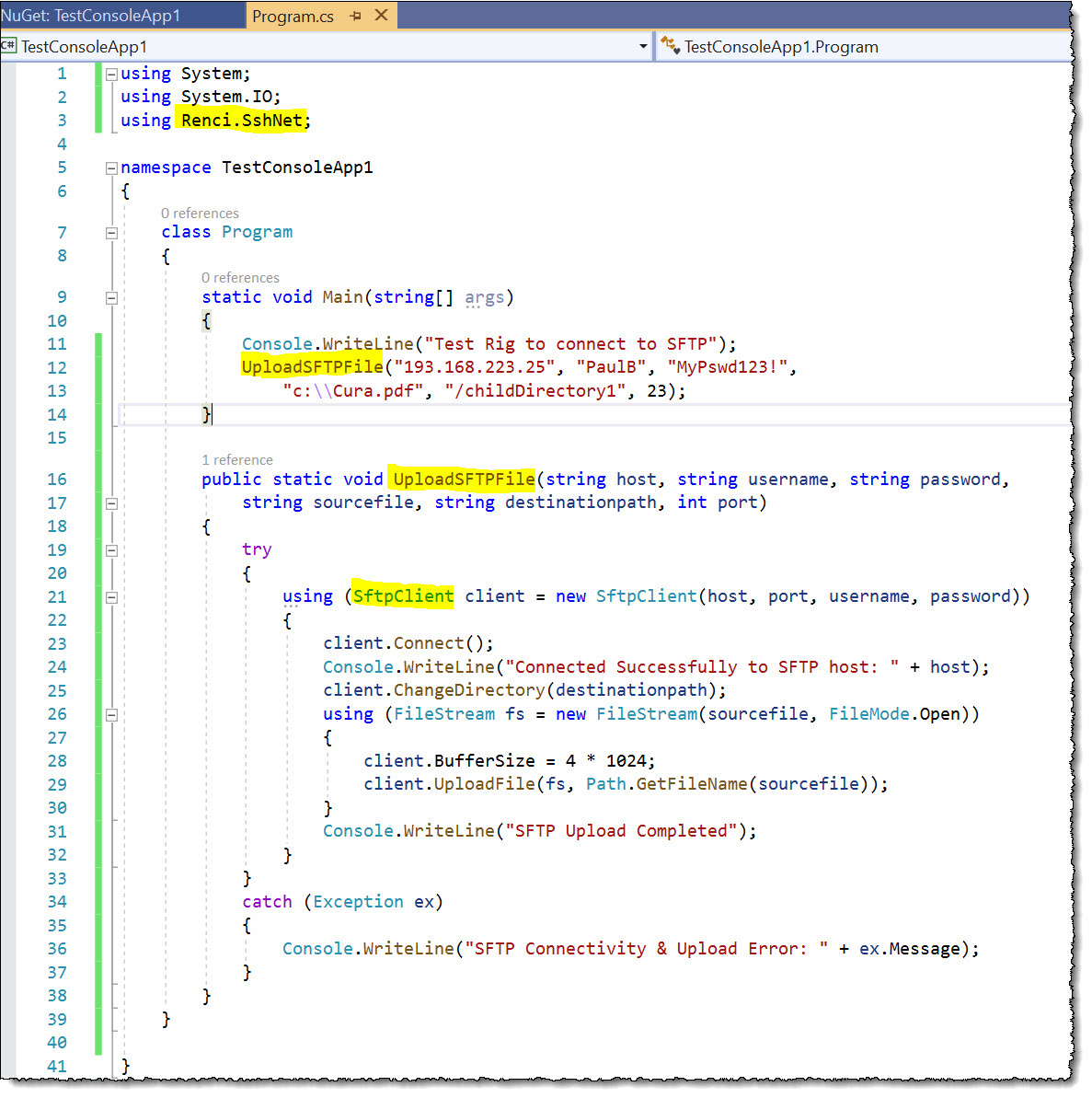Click the C# project icon beside TestConsoleApp1
The image size is (1092, 1098).
8,45
